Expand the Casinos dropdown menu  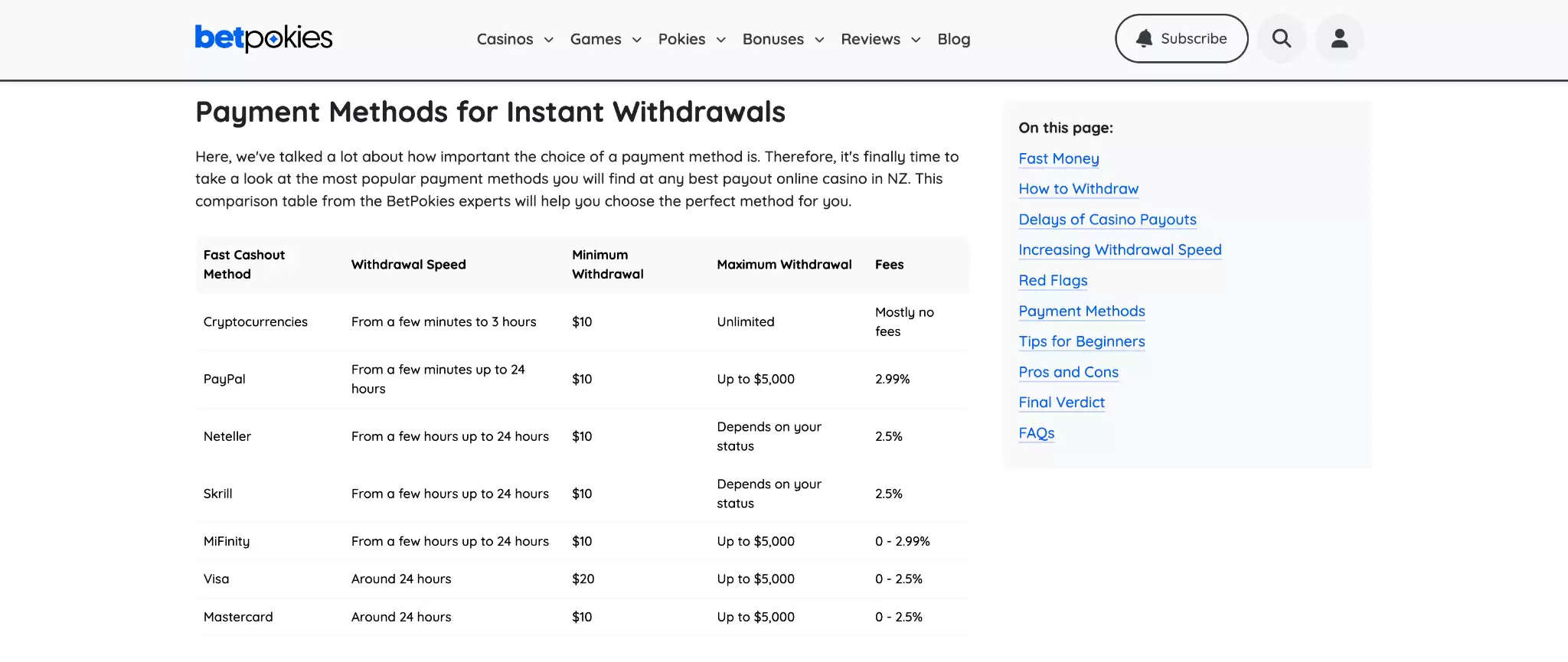[514, 39]
